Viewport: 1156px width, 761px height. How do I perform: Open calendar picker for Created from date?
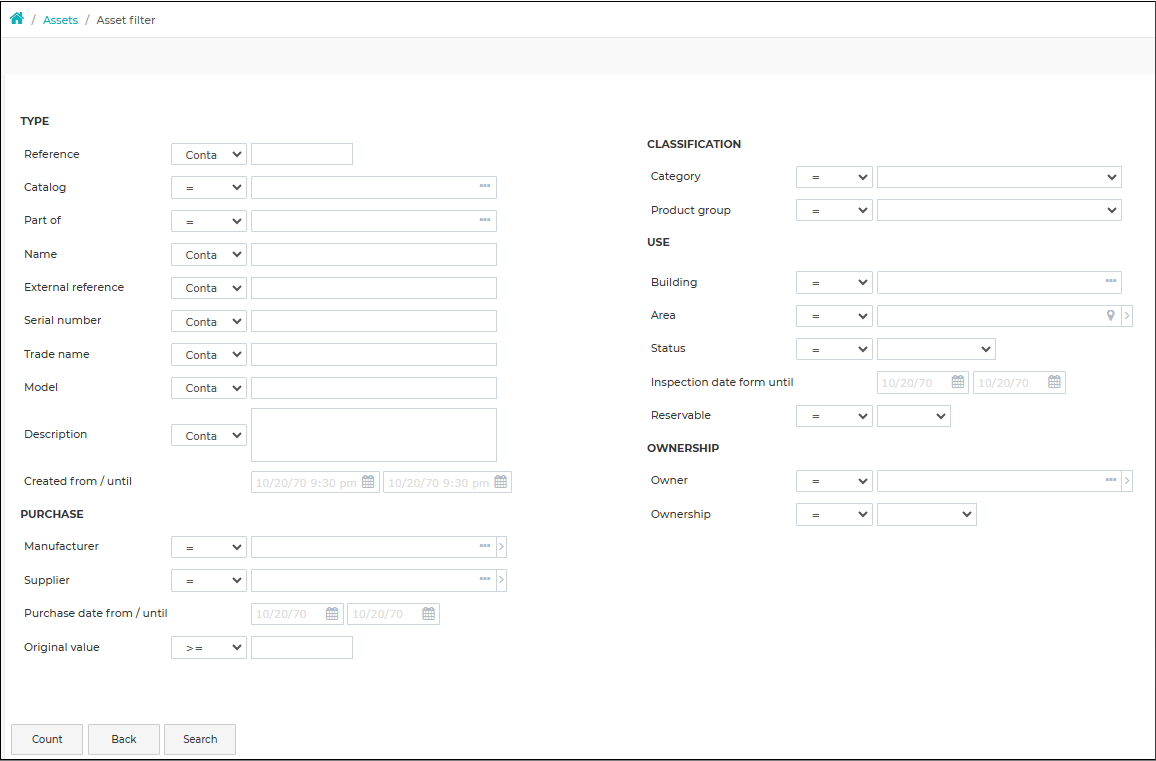pyautogui.click(x=368, y=482)
